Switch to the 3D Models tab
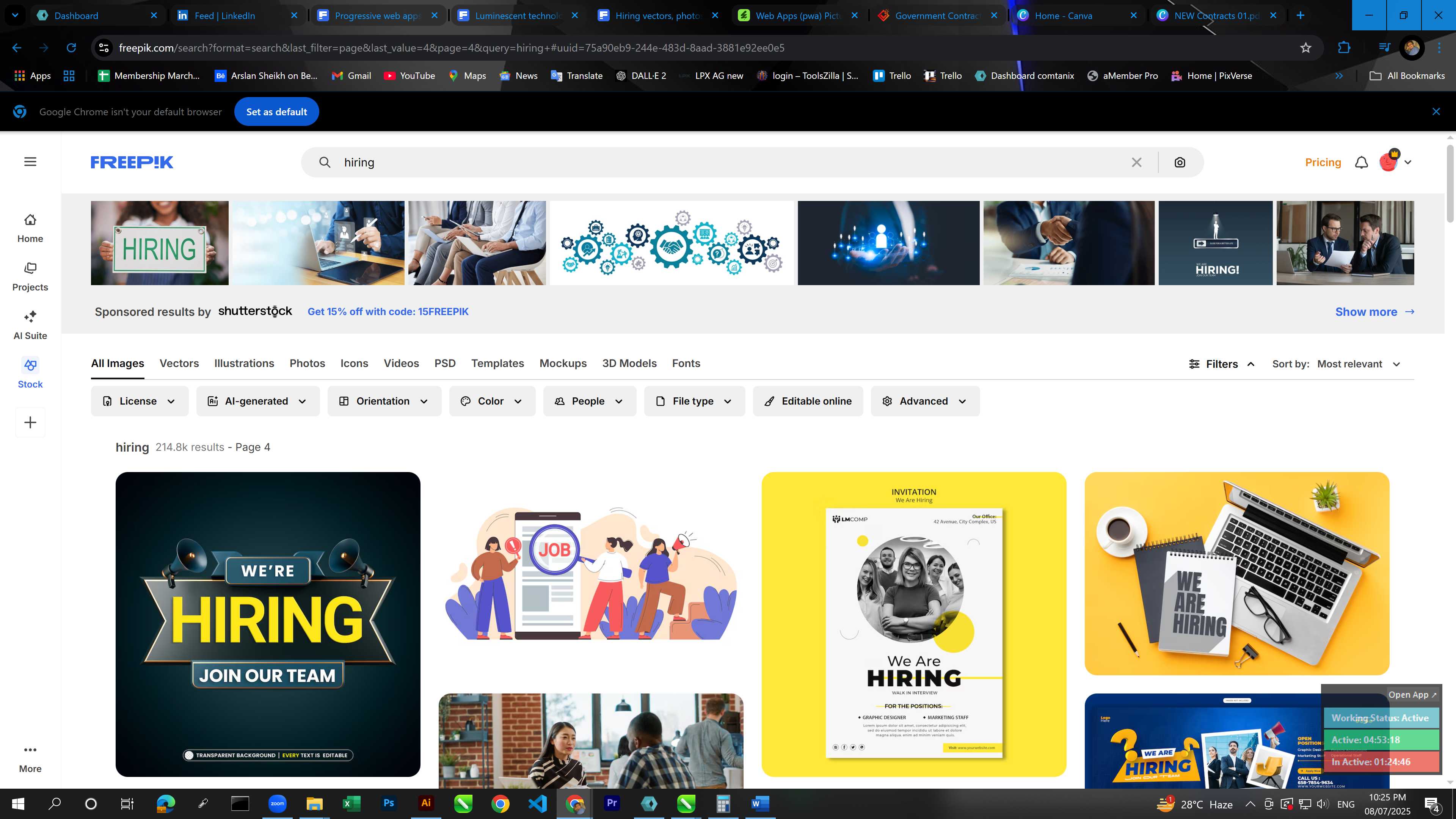Viewport: 1456px width, 819px height. click(x=629, y=364)
